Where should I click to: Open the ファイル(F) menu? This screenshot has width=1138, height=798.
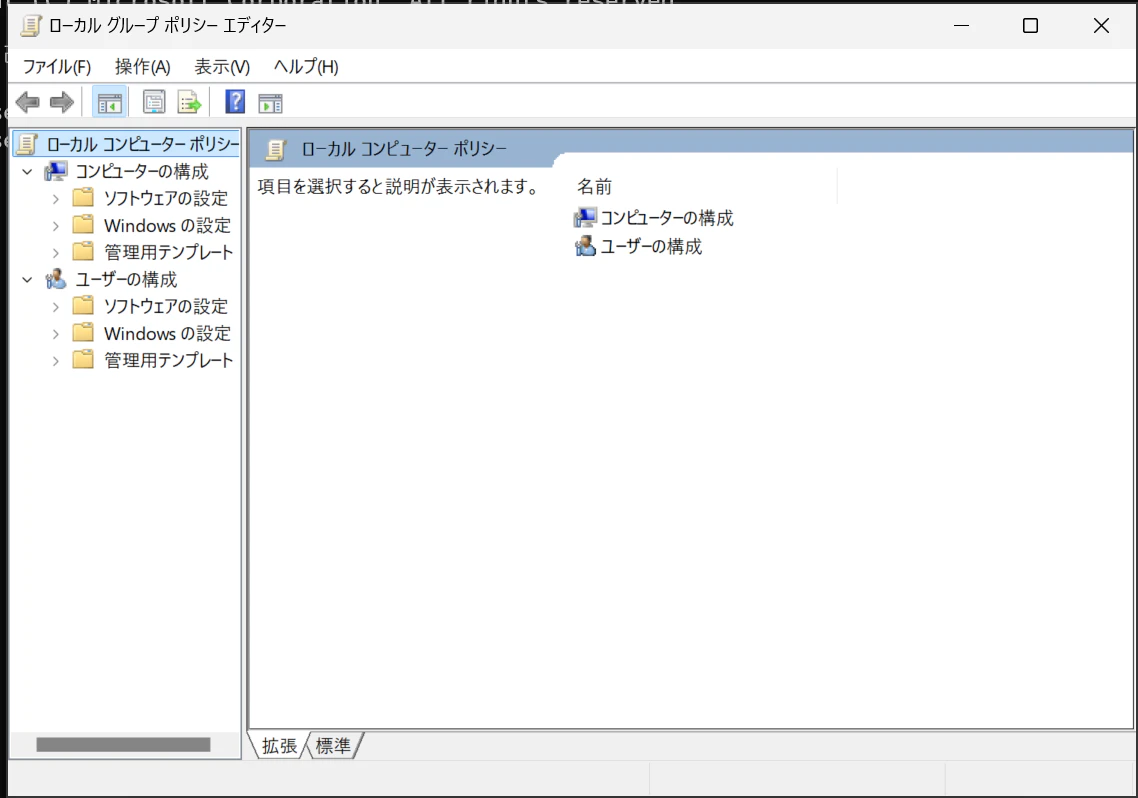point(57,67)
